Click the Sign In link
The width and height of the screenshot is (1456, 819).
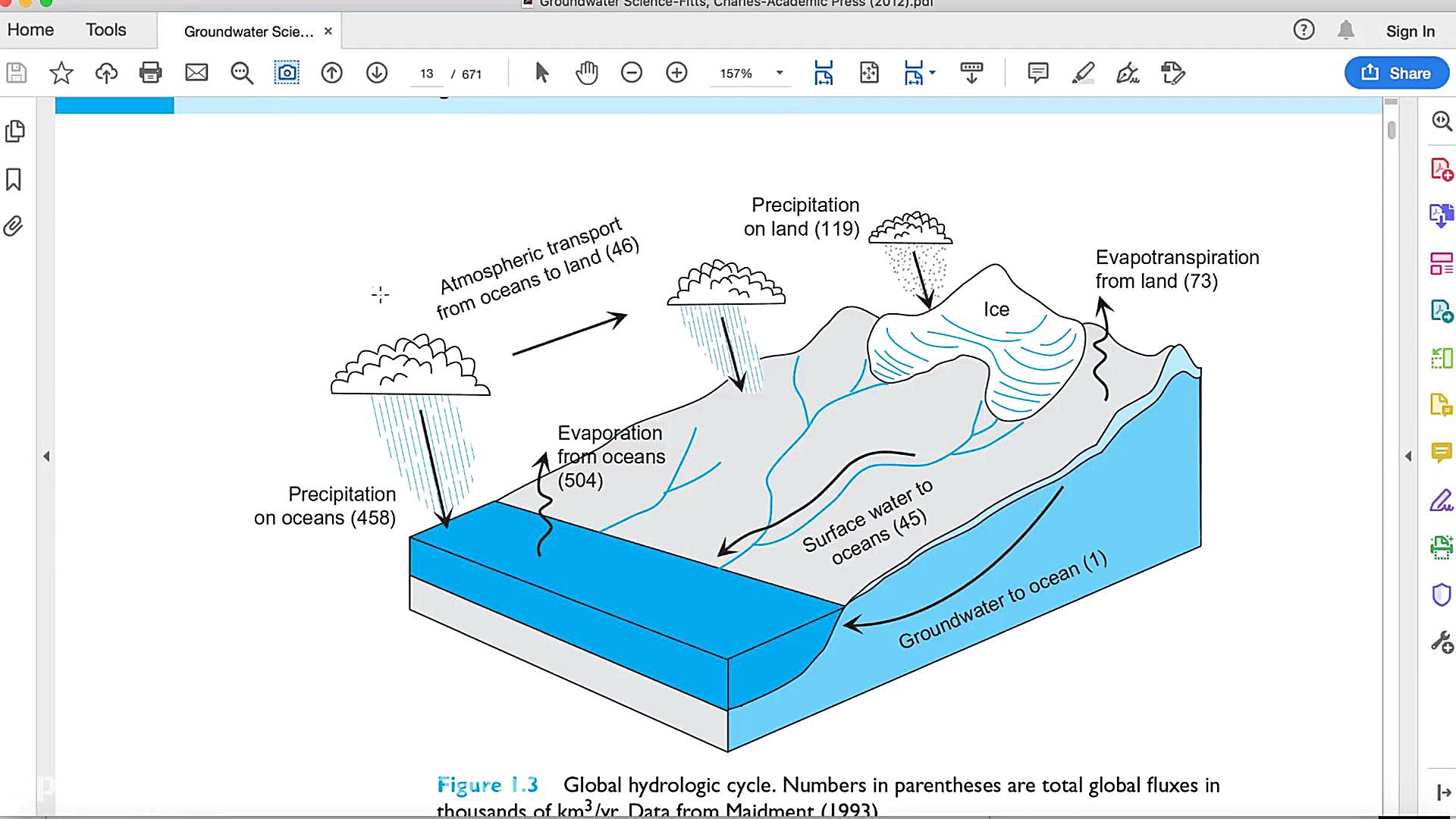(1410, 31)
